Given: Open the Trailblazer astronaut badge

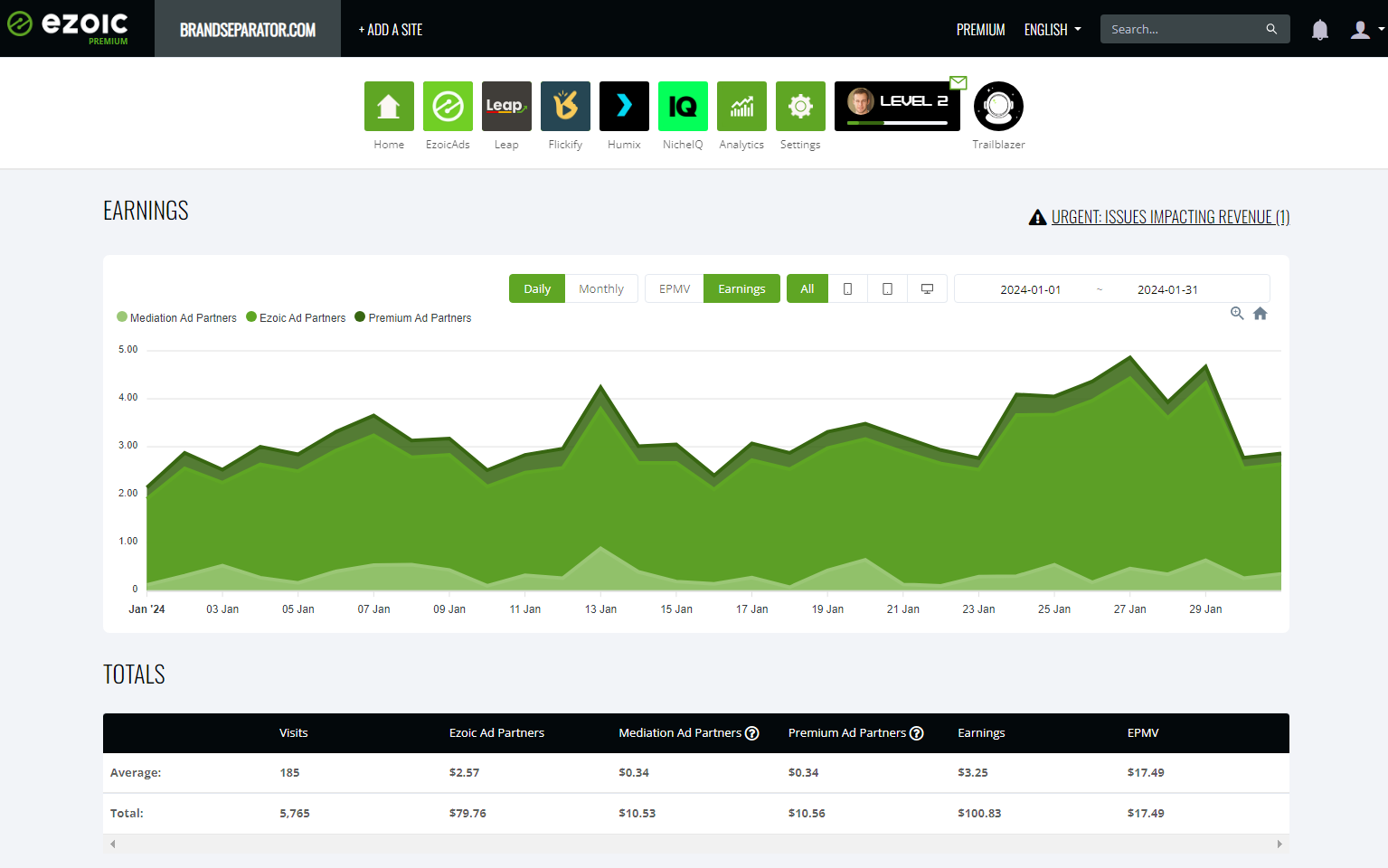Looking at the screenshot, I should (x=998, y=106).
